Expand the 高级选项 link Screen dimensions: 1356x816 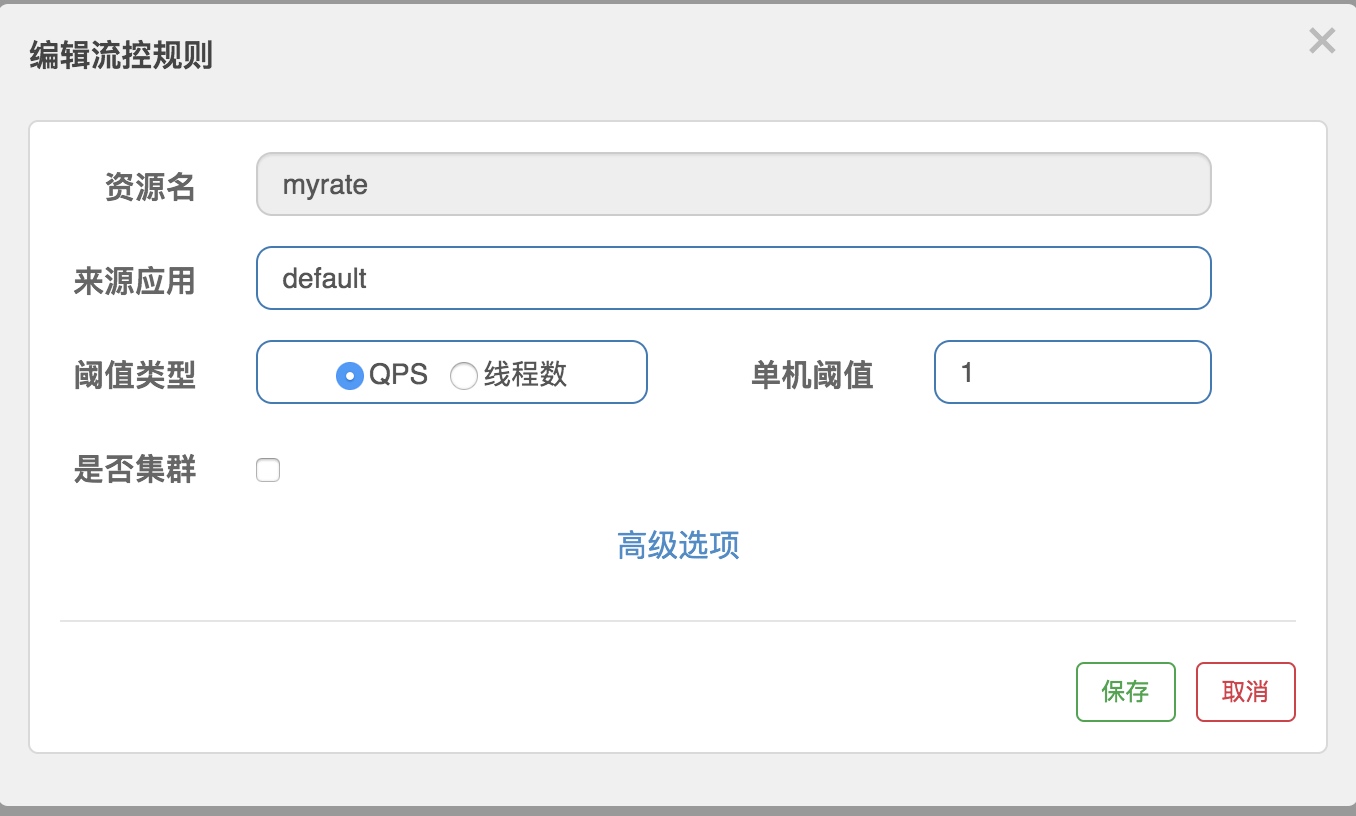(679, 545)
